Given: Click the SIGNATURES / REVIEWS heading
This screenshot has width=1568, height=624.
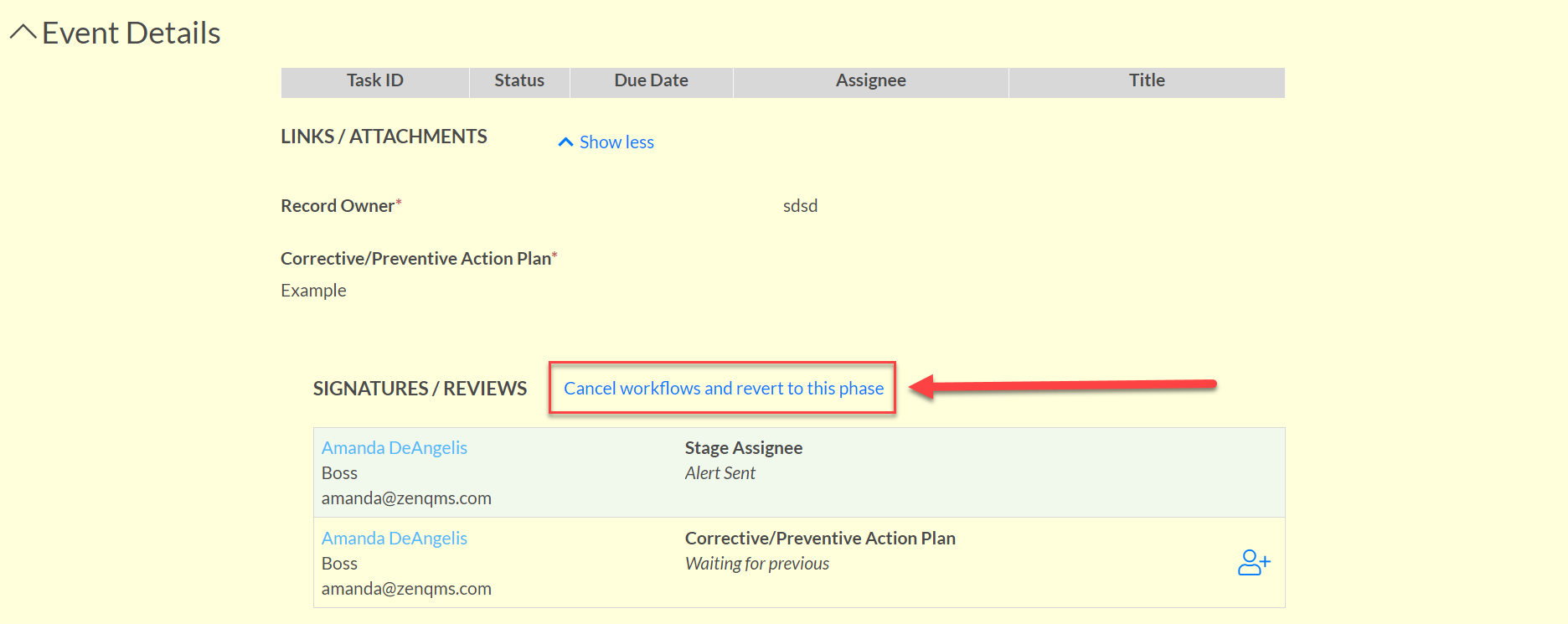Looking at the screenshot, I should pos(420,389).
